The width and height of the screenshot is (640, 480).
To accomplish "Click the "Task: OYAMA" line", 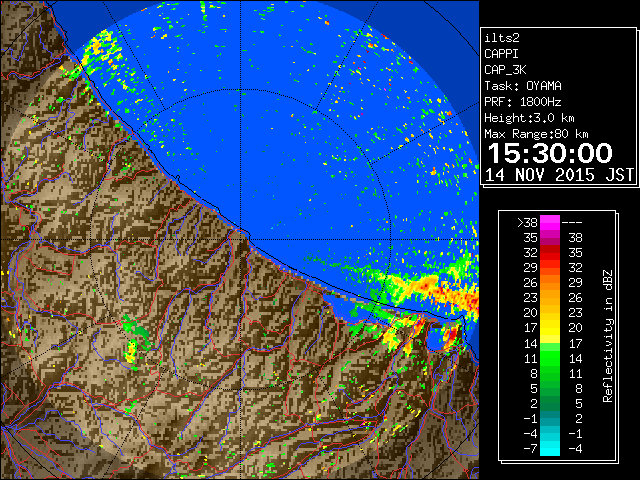I will 523,86.
